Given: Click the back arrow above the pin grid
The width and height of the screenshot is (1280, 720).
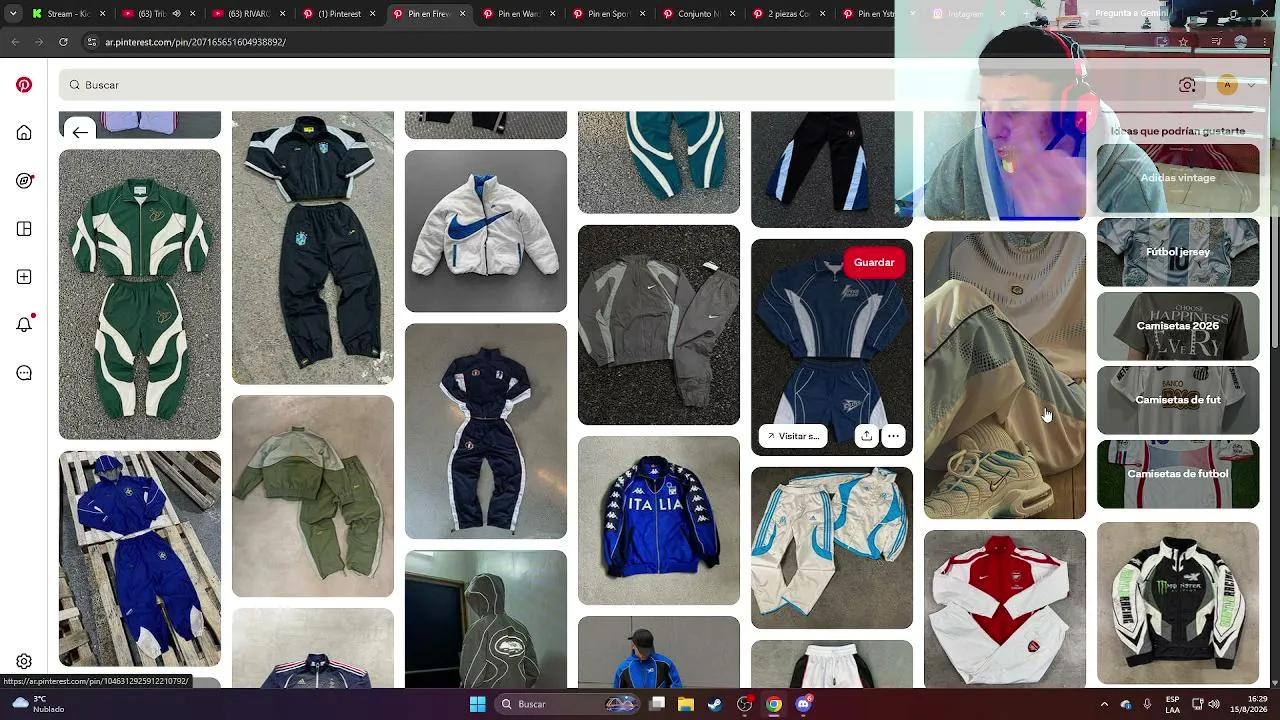Looking at the screenshot, I should (x=80, y=132).
